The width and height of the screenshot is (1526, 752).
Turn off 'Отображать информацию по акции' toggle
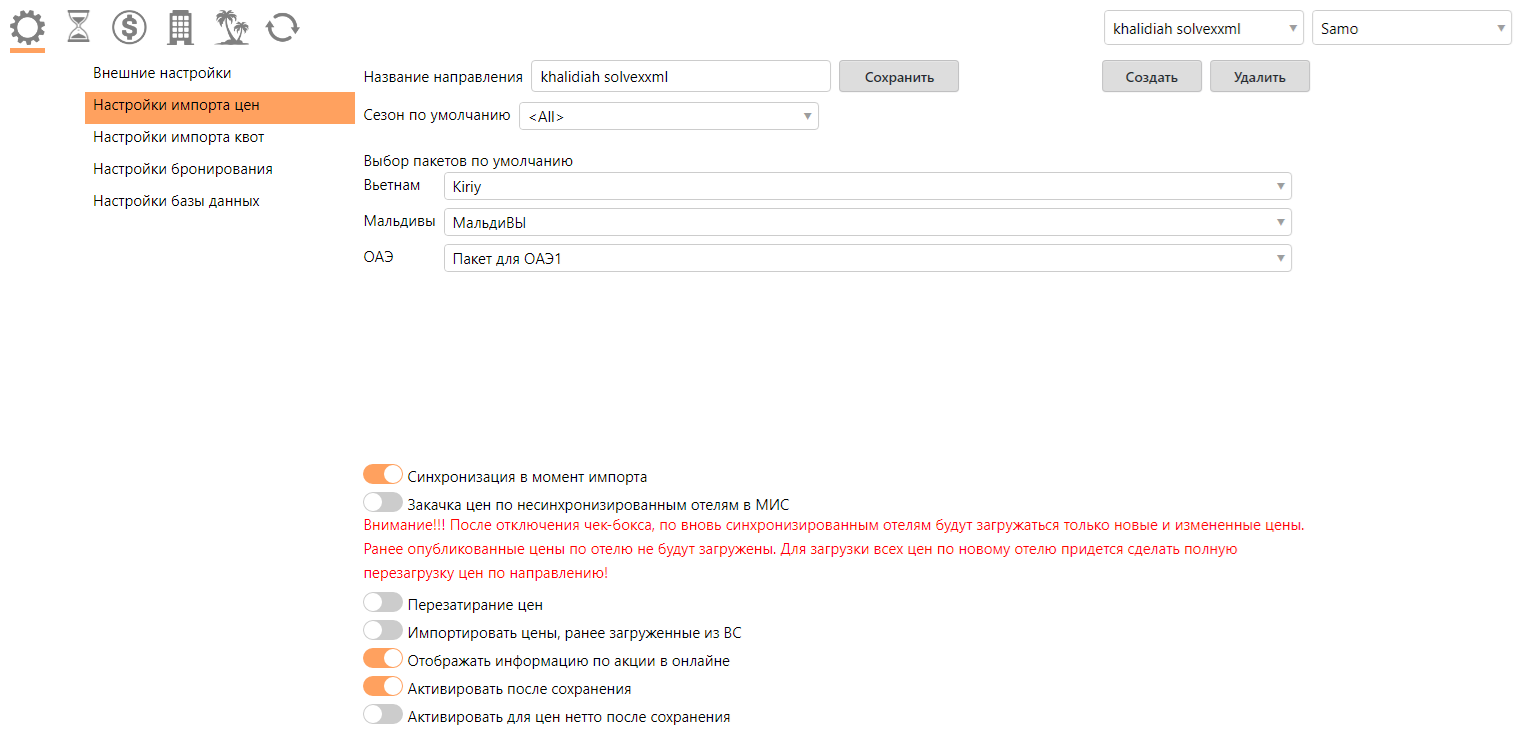pos(383,659)
